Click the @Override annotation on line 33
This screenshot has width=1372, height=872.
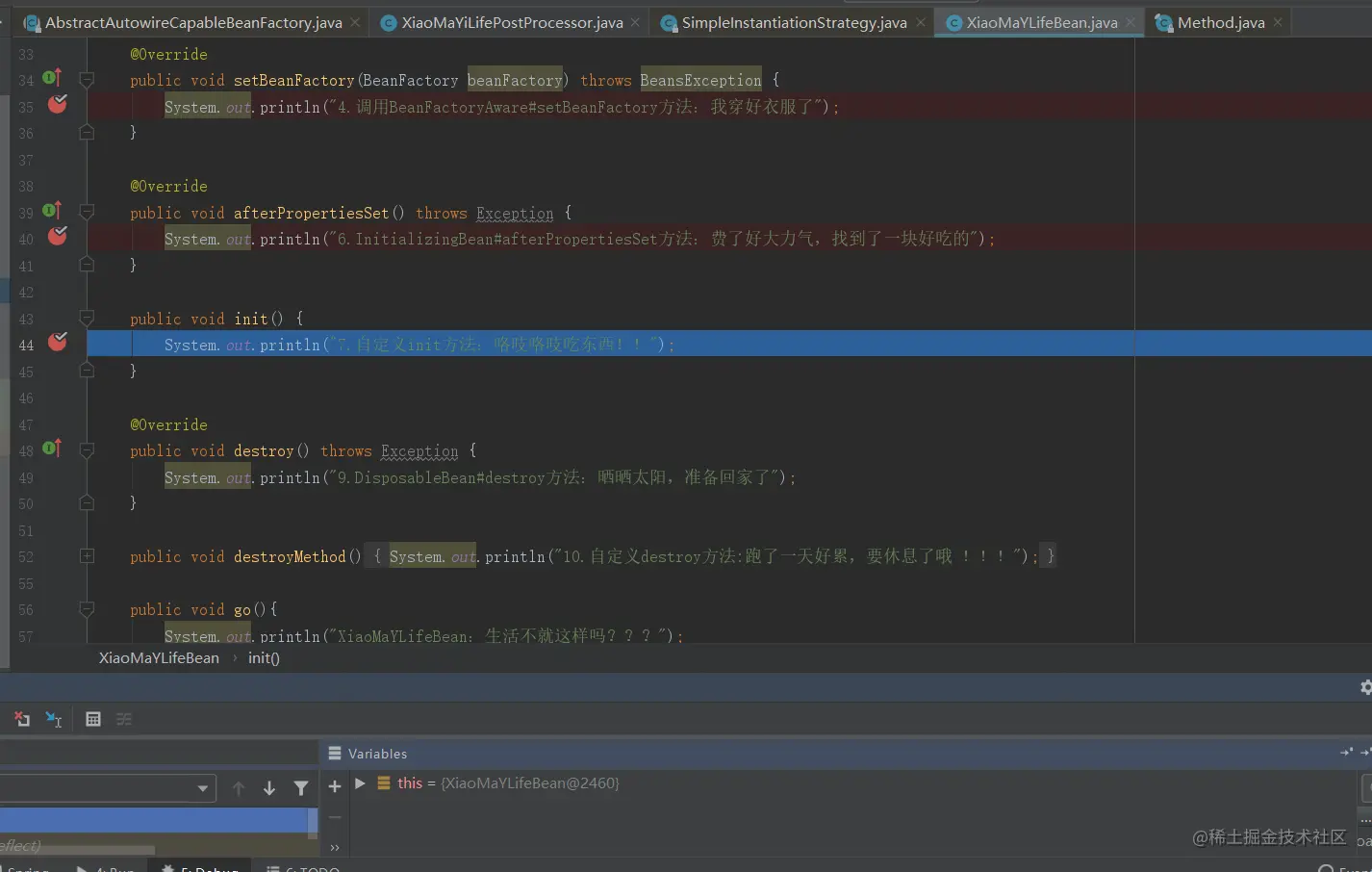point(168,54)
